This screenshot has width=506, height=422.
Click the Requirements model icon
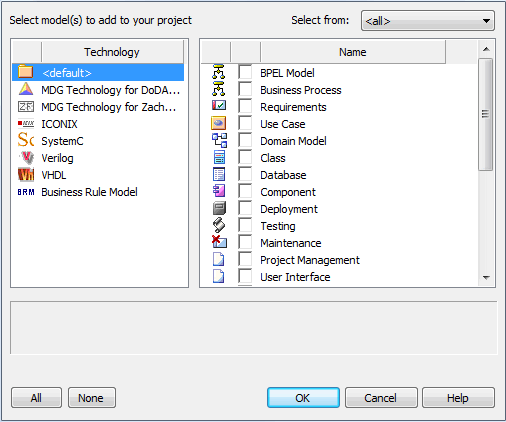(219, 106)
